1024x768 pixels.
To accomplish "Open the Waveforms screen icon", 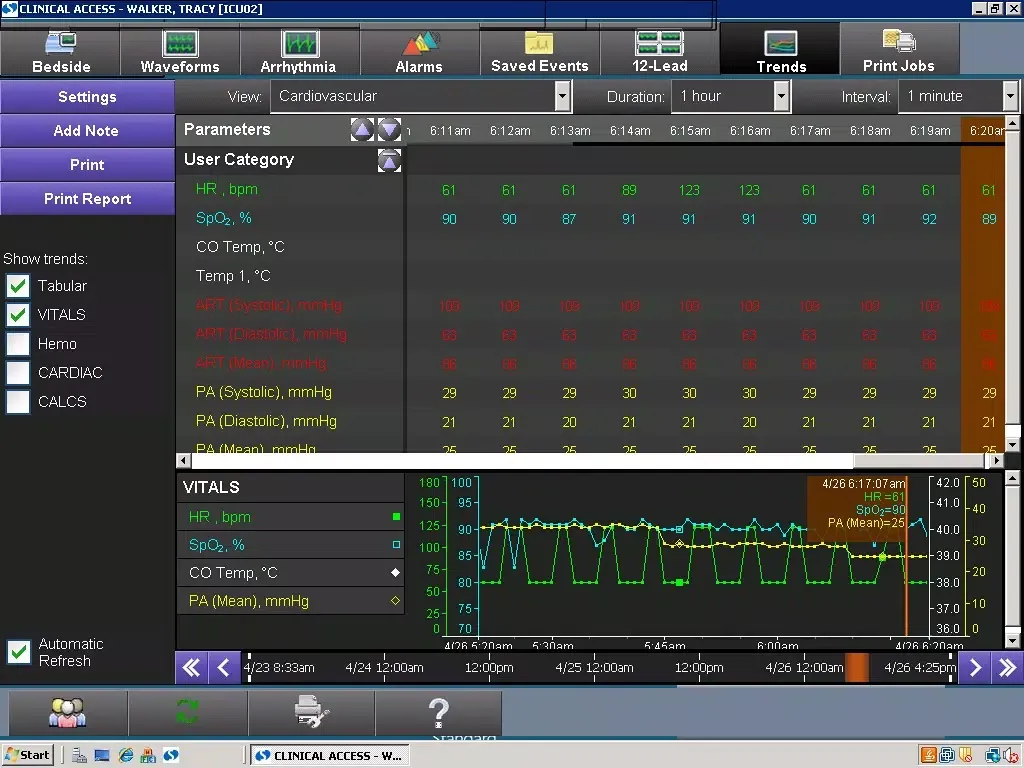I will click(x=180, y=43).
